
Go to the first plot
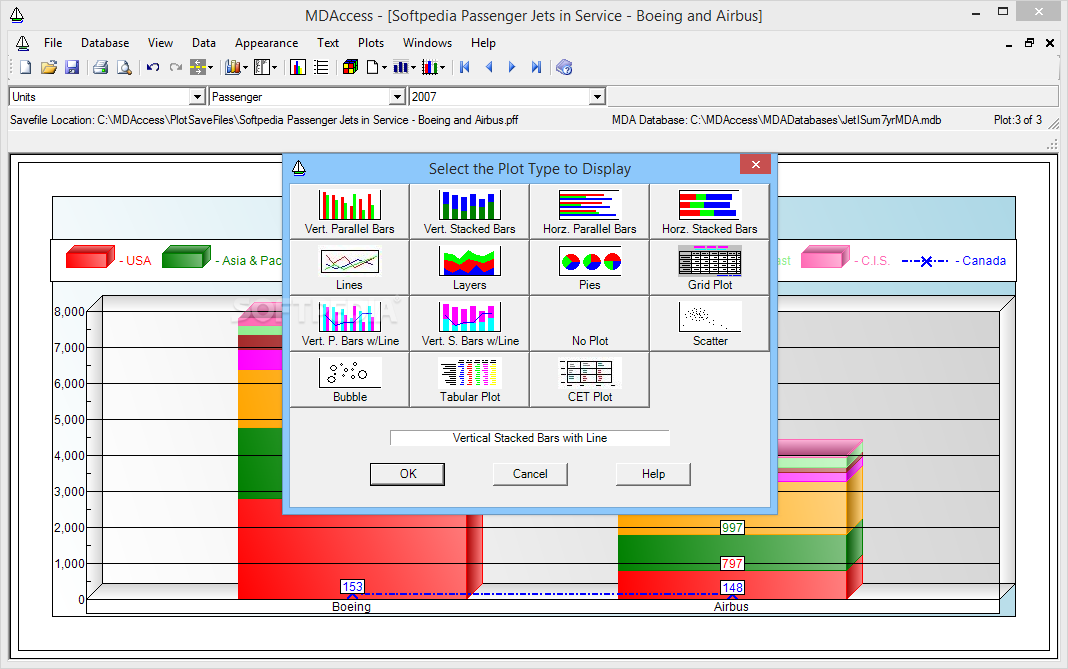pos(465,67)
